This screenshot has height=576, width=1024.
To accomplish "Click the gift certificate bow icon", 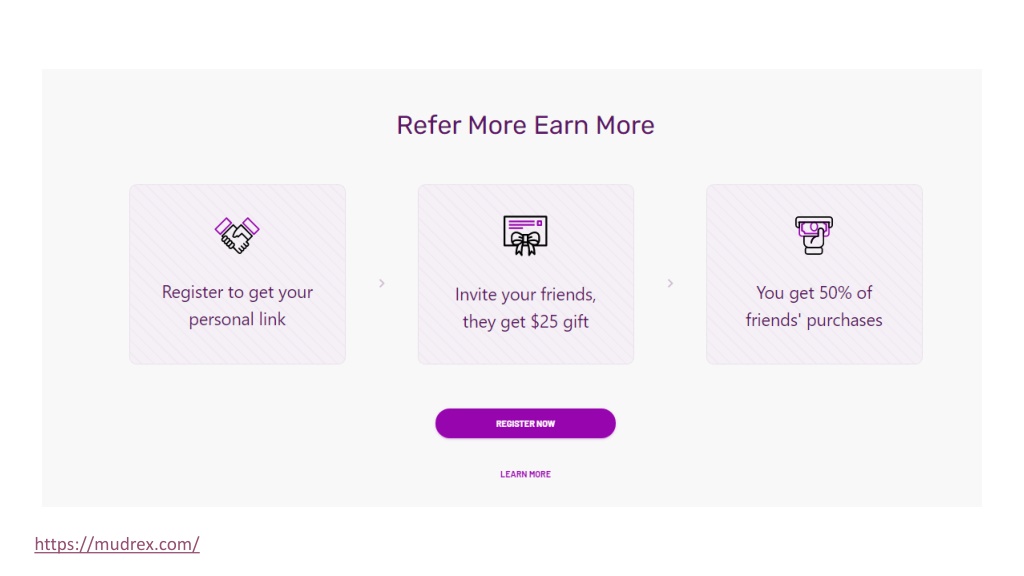I will tap(525, 235).
